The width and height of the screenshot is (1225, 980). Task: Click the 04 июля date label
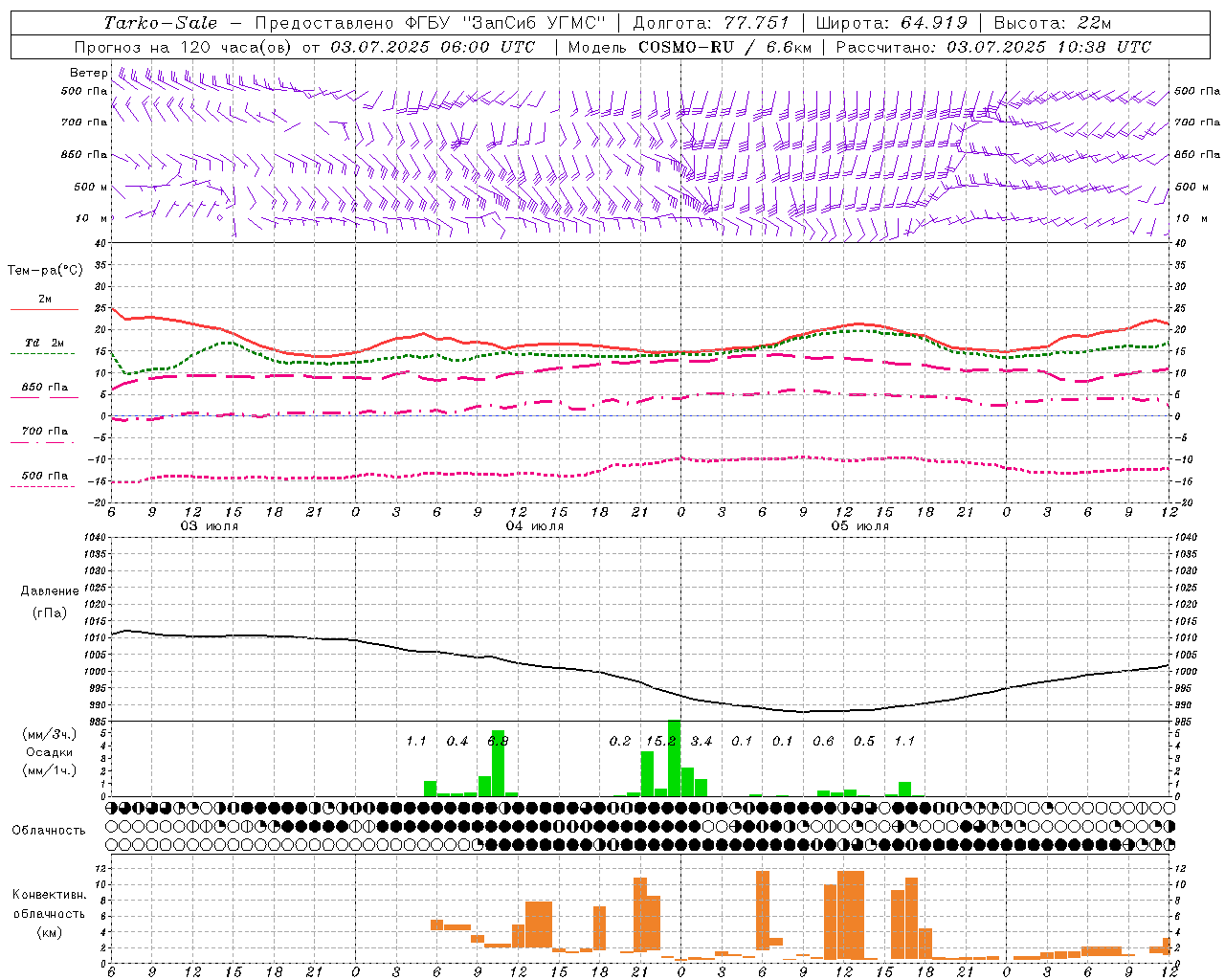(535, 526)
